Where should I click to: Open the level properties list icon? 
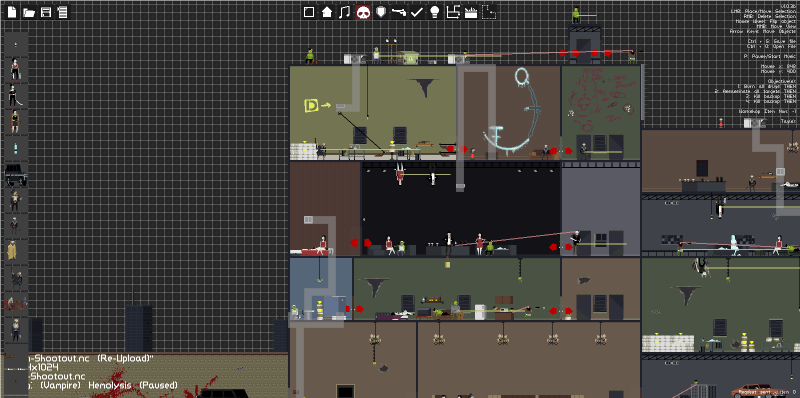62,12
